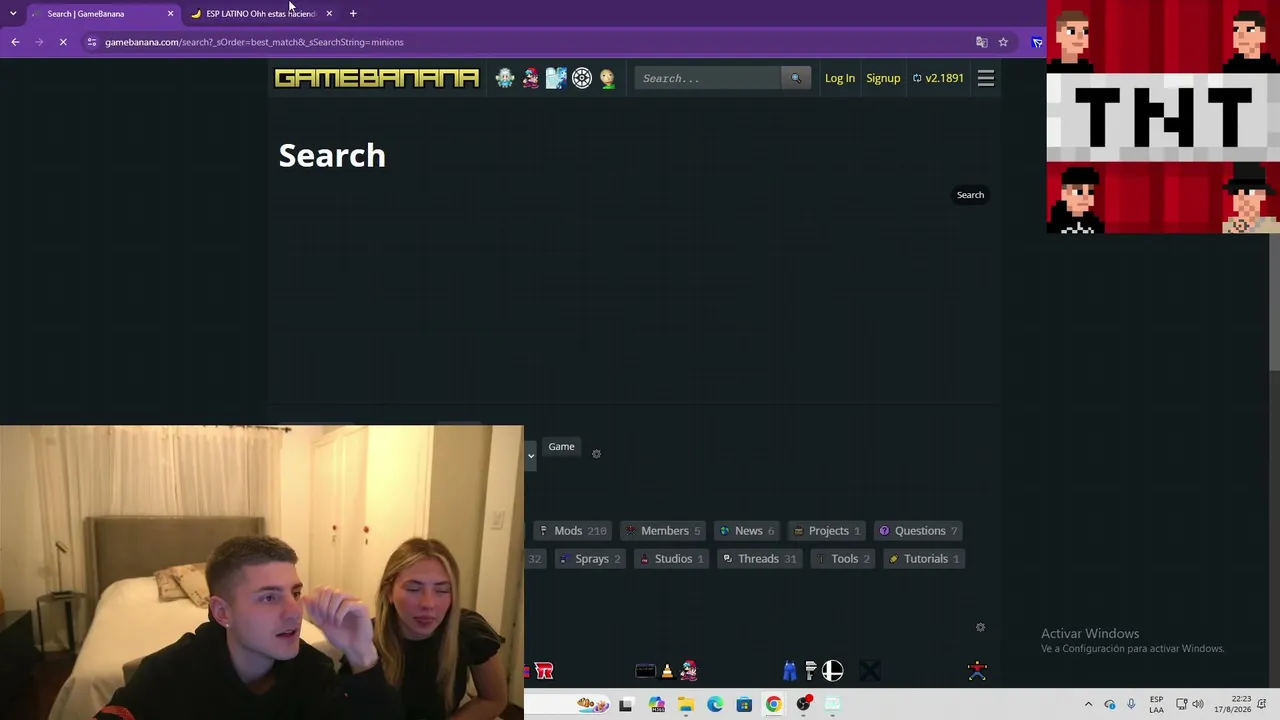This screenshot has height=720, width=1280.
Task: Click the magnifying glass search button
Action: [796, 78]
